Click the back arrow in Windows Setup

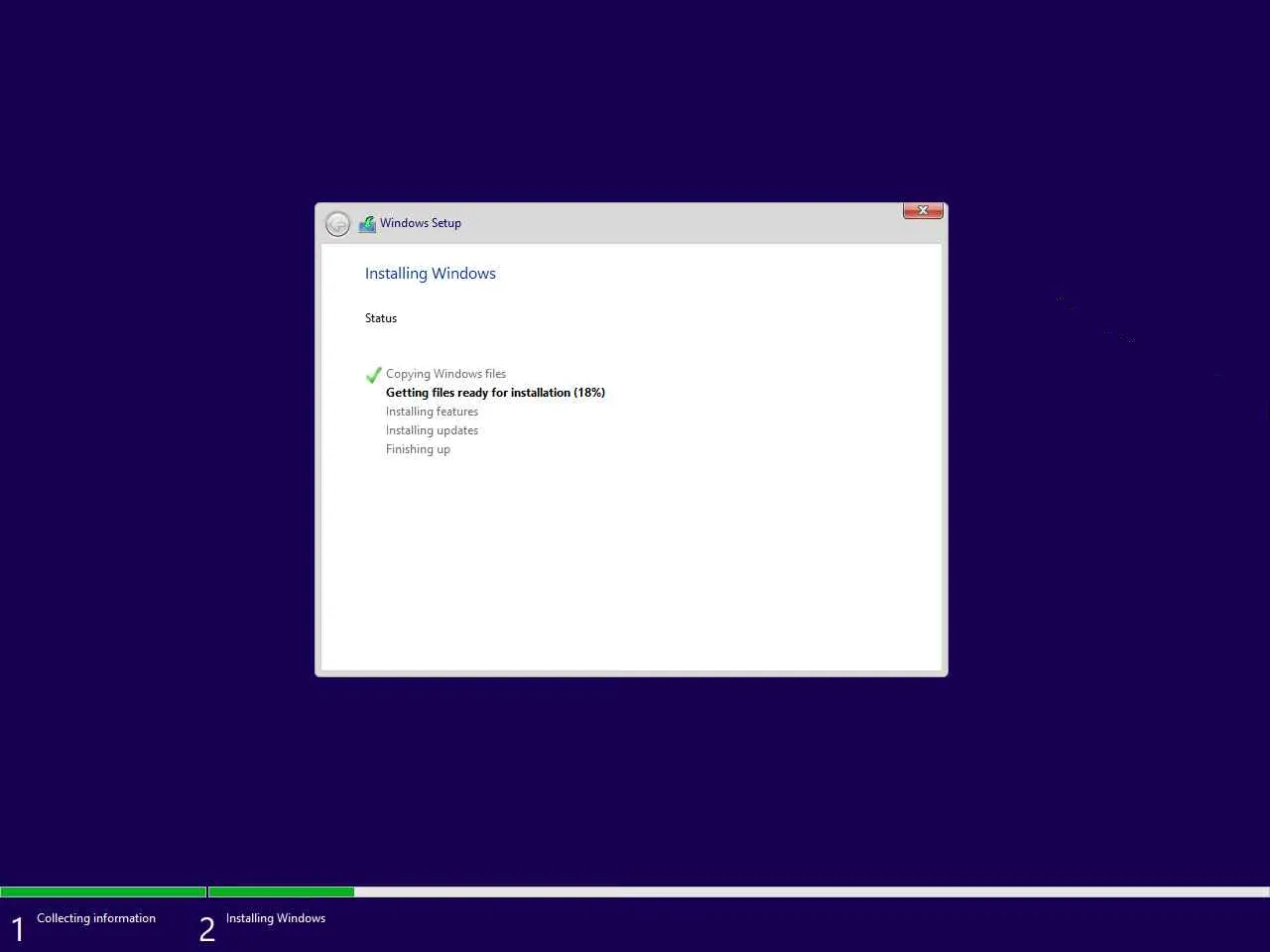pos(337,224)
